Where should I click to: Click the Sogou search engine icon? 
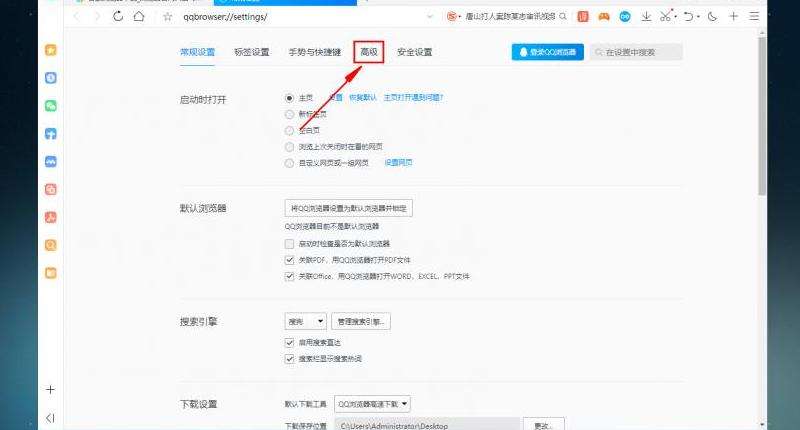pos(452,16)
